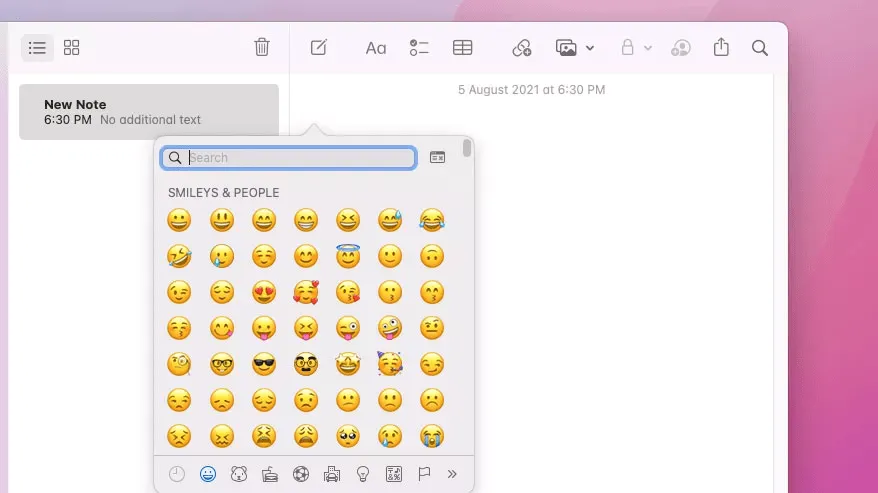This screenshot has height=493, width=878.
Task: Toggle the full character viewer button
Action: (437, 157)
